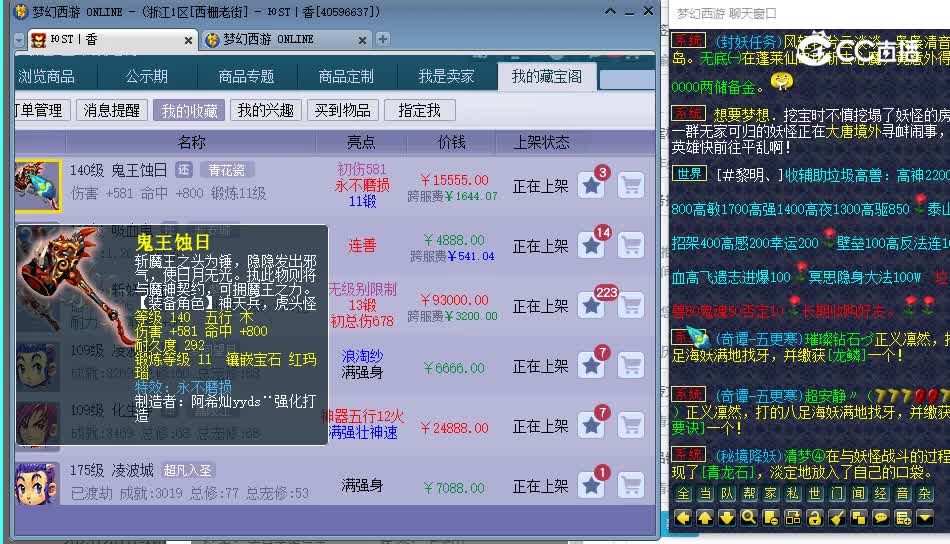Click the 超凡入圣 tag on 凌波城
Screen dimensions: 950x544
click(187, 470)
